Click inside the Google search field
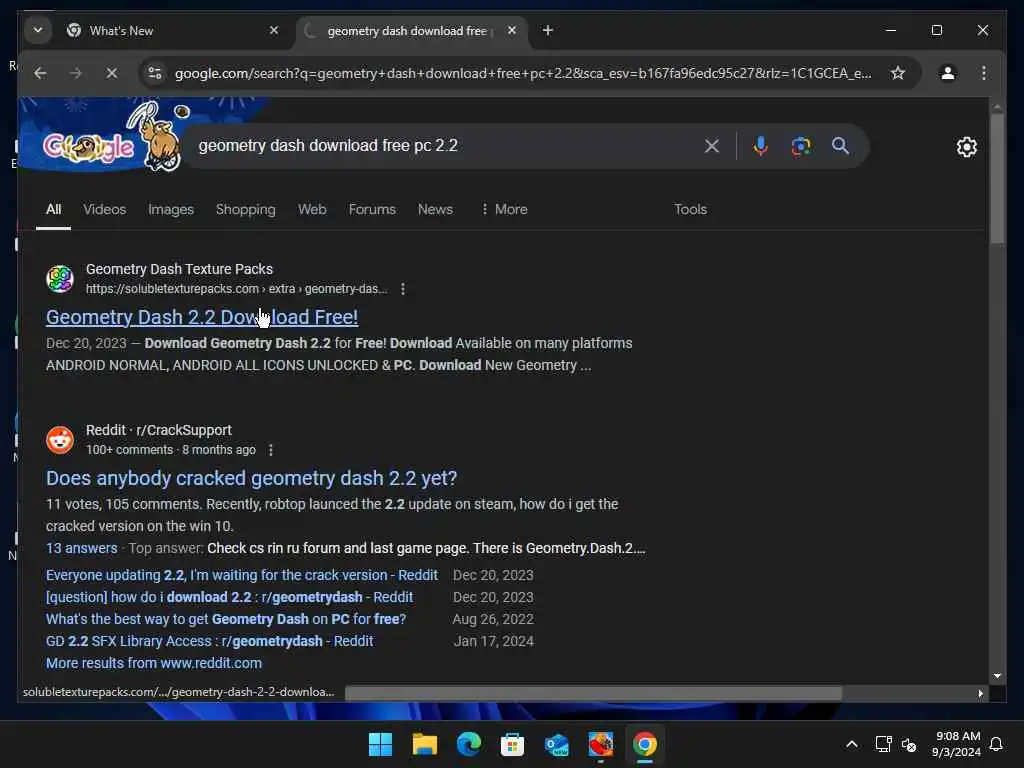This screenshot has height=768, width=1024. pyautogui.click(x=444, y=146)
